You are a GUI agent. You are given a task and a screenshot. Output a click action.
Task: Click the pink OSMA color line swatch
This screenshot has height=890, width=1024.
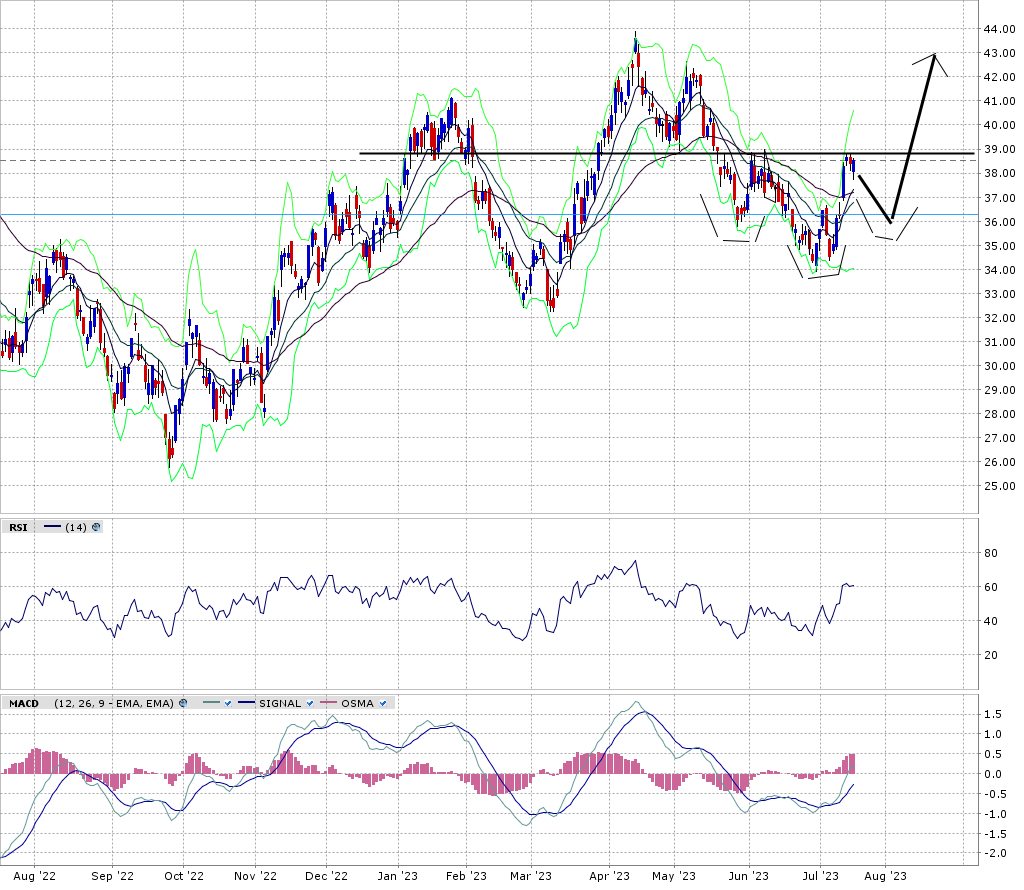click(x=330, y=703)
